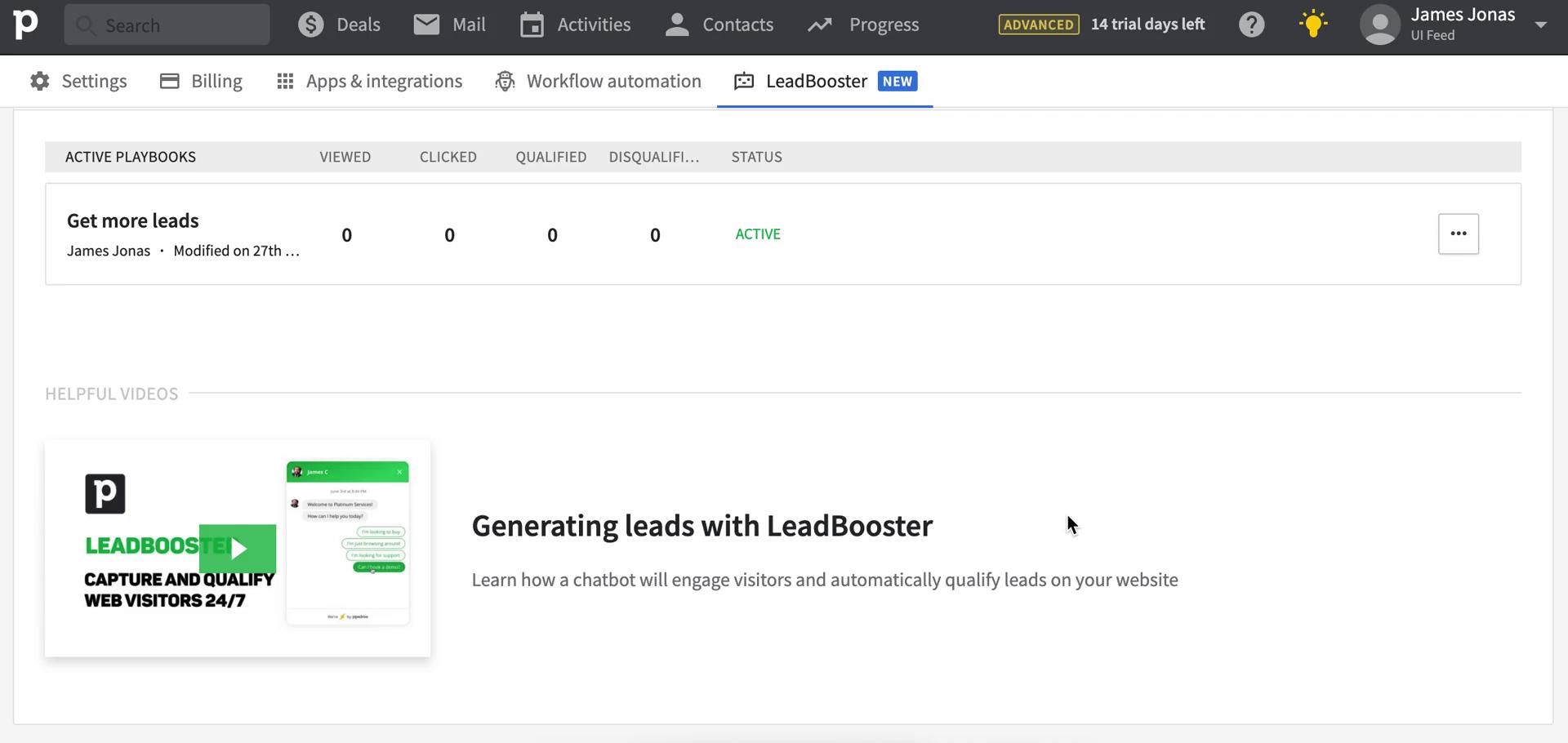Focus the Search input field
Viewport: 1568px width, 743px height.
click(x=167, y=24)
